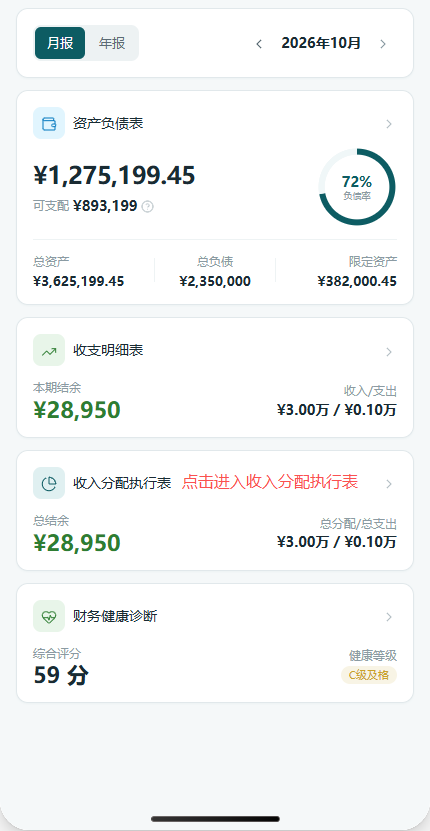Open the 财务健康诊断 heart icon

point(49,616)
